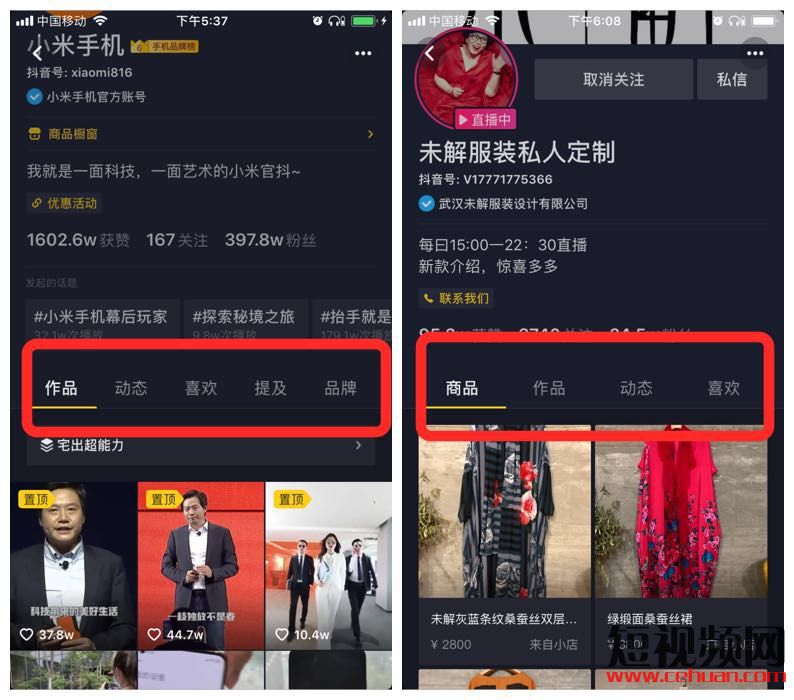This screenshot has height=700, width=794.
Task: Switch to the 品牌 tab
Action: 340,388
